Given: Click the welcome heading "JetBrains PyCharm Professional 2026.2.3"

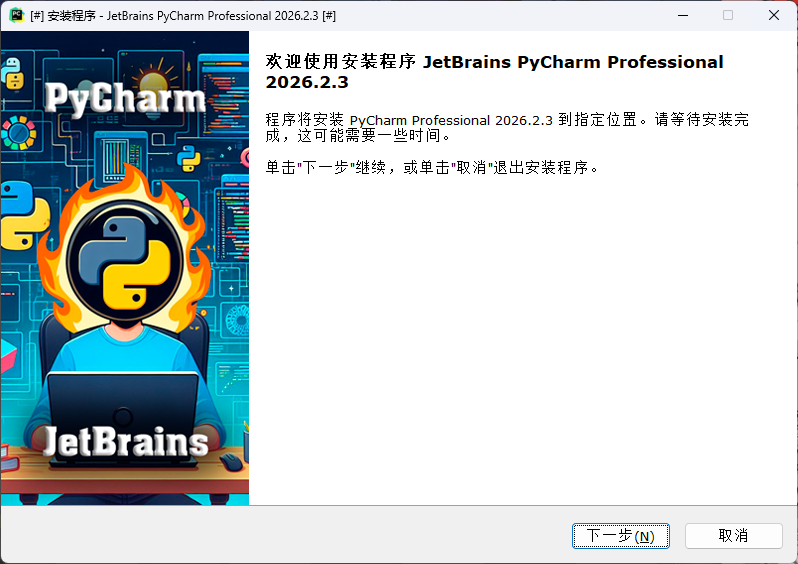Looking at the screenshot, I should [x=494, y=72].
